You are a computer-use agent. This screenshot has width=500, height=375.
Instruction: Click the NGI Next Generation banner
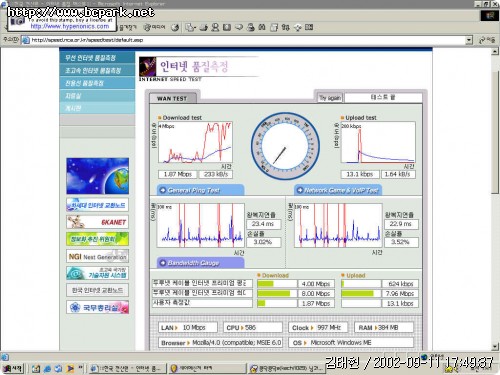(97, 257)
